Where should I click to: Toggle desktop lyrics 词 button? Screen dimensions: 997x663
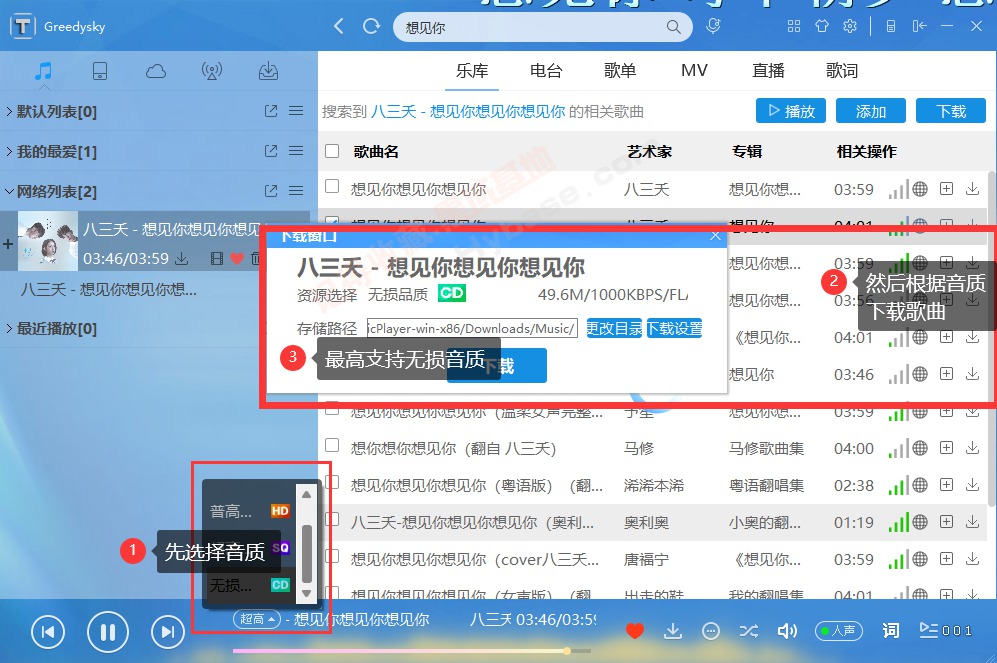click(x=891, y=631)
